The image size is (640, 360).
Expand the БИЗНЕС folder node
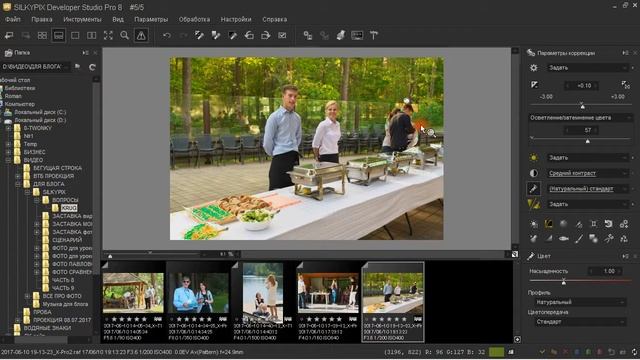pos(8,152)
